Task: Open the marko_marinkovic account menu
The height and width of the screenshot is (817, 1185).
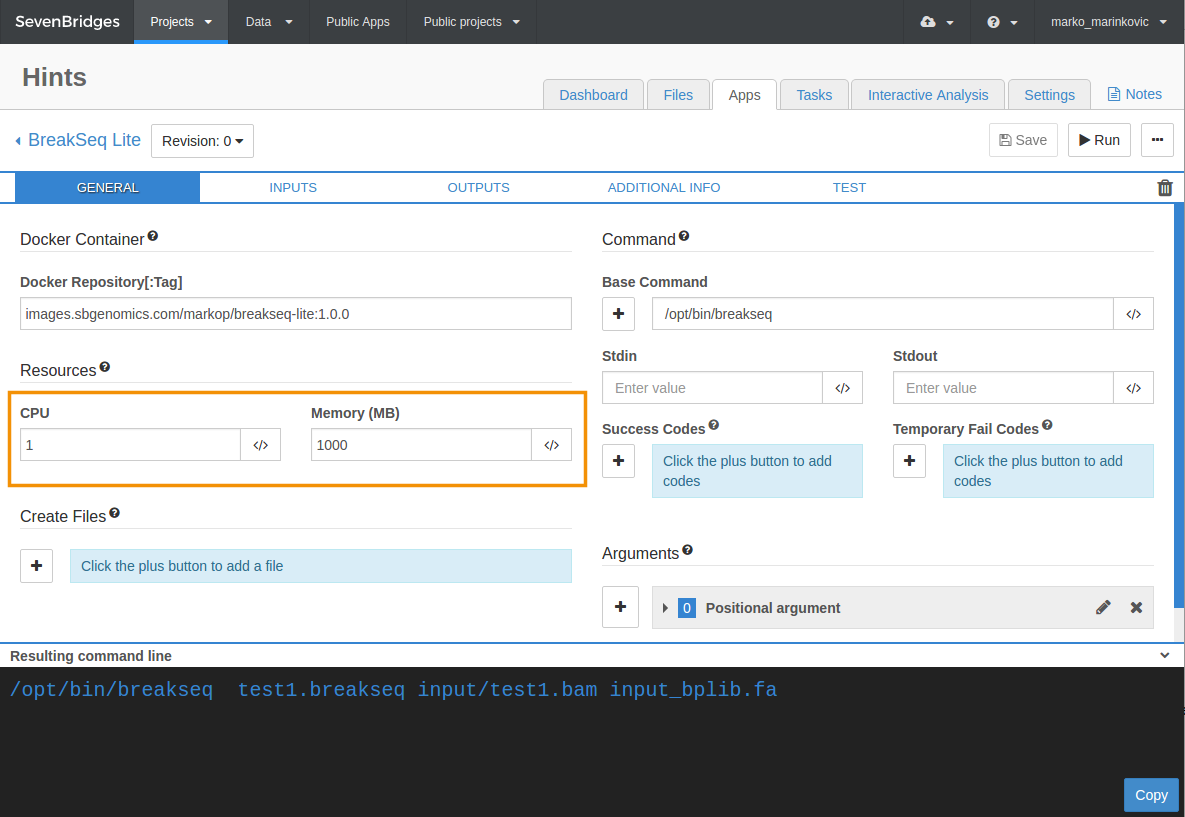Action: 1109,22
